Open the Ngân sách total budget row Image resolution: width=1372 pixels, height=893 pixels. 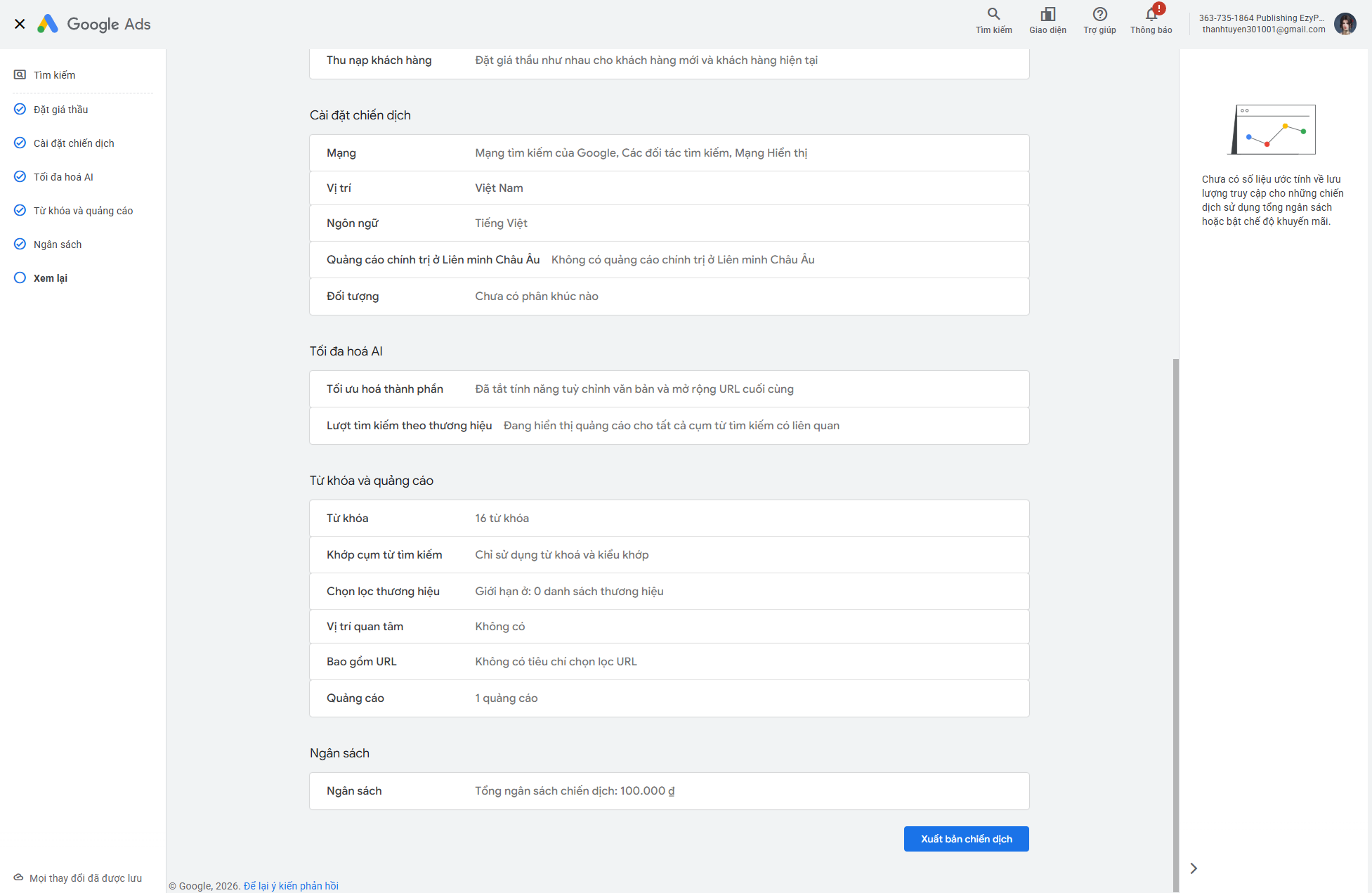click(x=669, y=791)
